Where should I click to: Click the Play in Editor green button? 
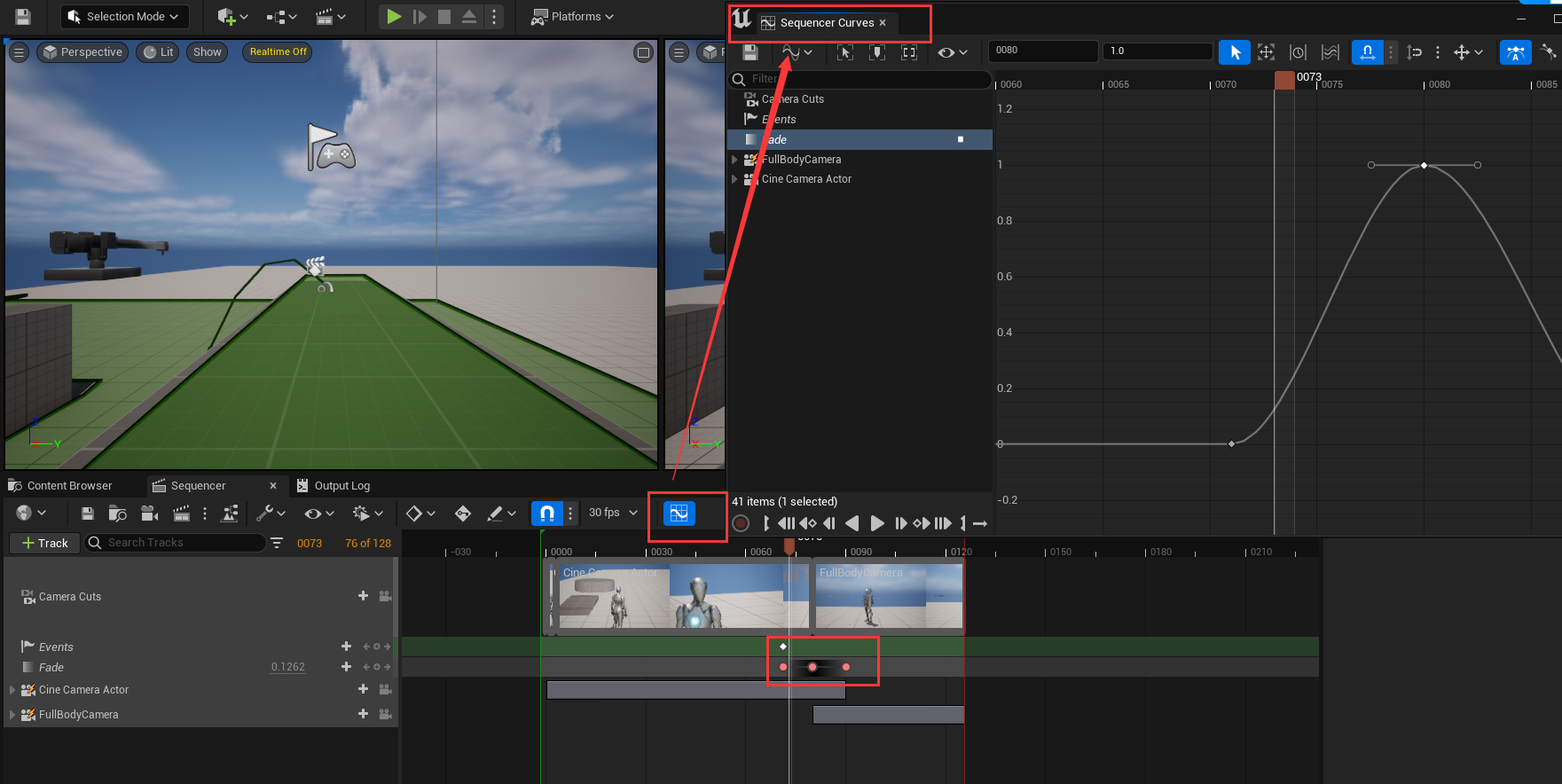point(394,16)
